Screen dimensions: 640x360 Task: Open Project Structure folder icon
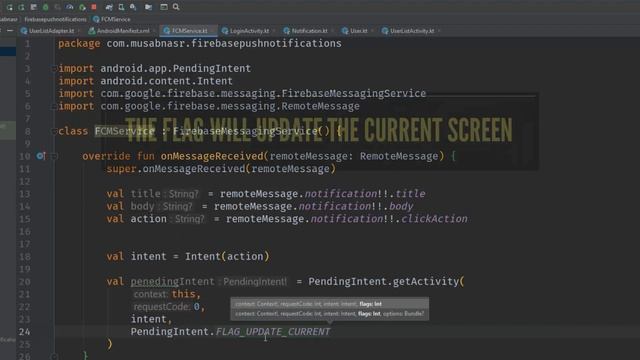click(149, 7)
